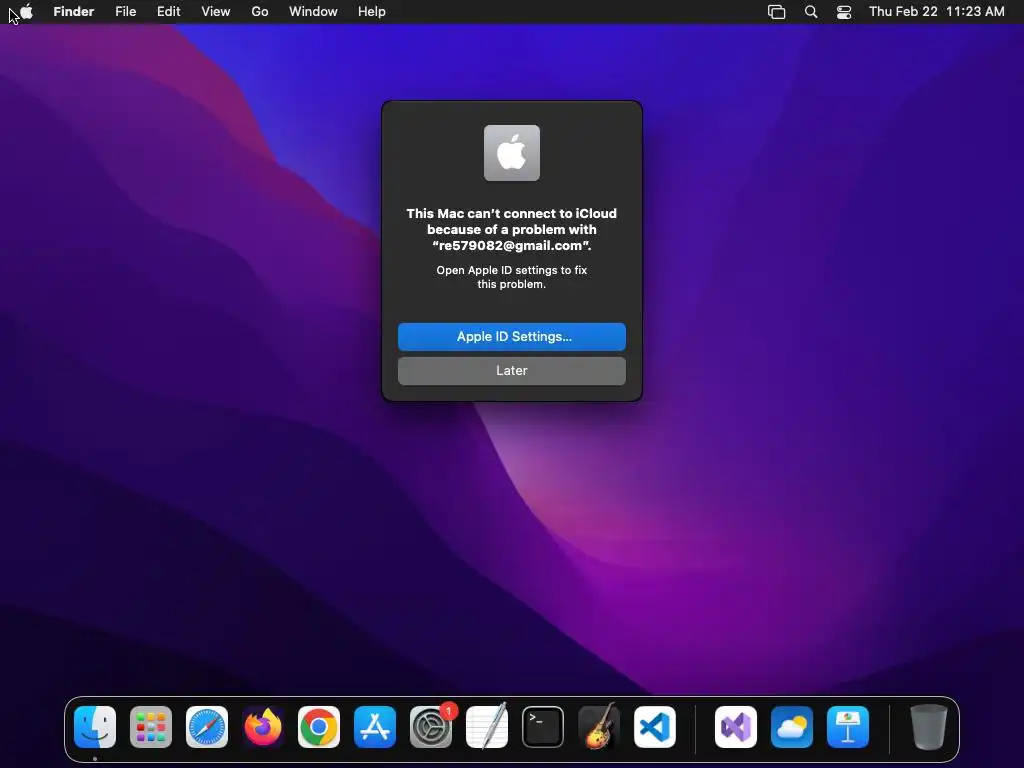Open blue Visual Studio Code icon
The image size is (1024, 768).
tap(655, 727)
